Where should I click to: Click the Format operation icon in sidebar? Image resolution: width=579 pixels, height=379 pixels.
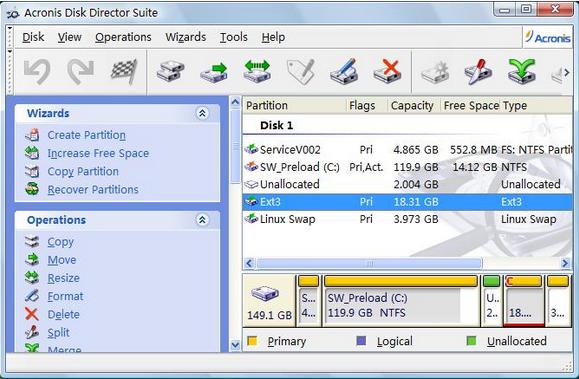pos(32,296)
